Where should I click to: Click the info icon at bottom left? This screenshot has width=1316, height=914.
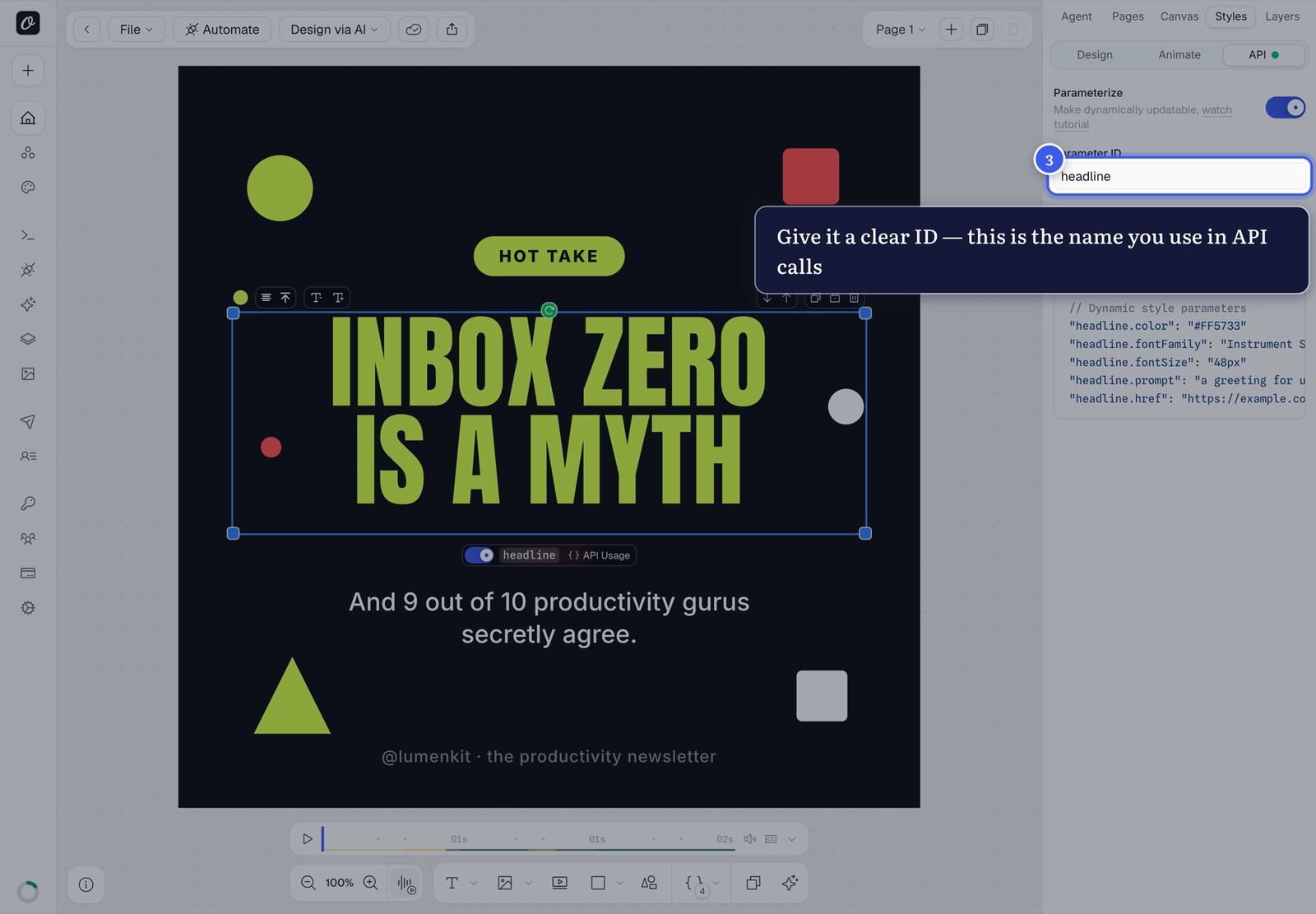[86, 884]
